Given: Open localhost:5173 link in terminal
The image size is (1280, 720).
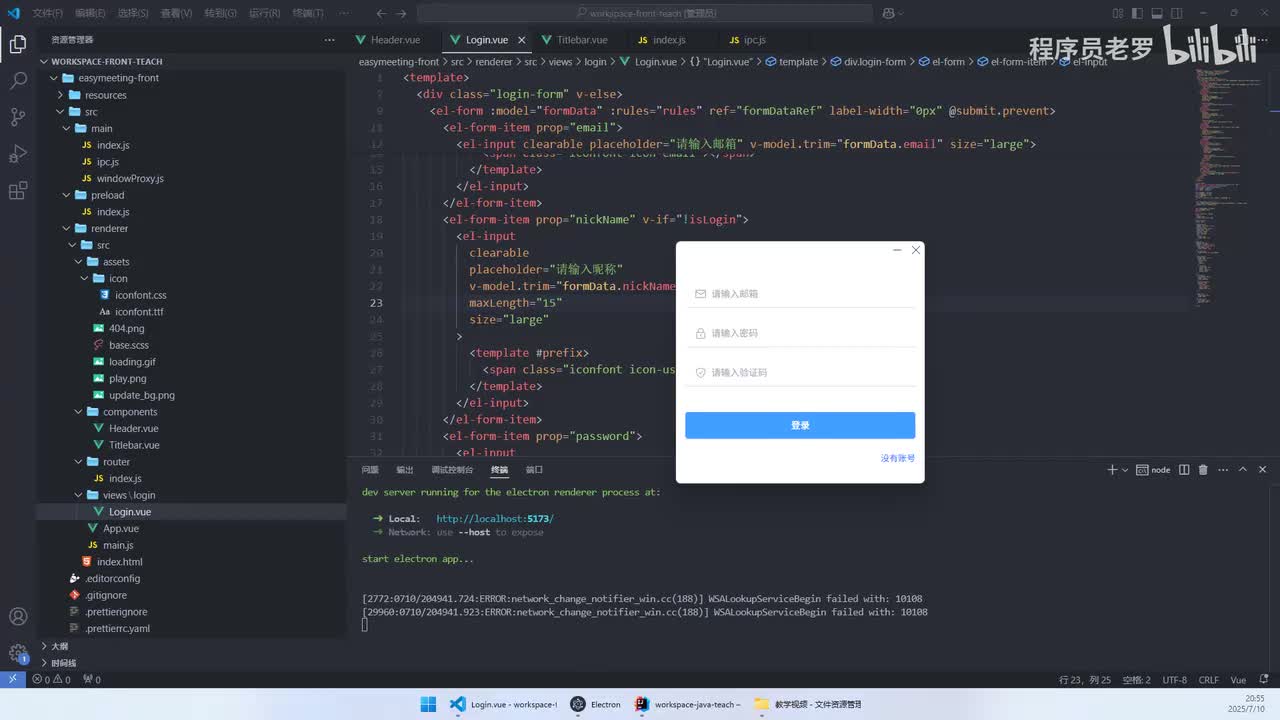Looking at the screenshot, I should coord(495,519).
